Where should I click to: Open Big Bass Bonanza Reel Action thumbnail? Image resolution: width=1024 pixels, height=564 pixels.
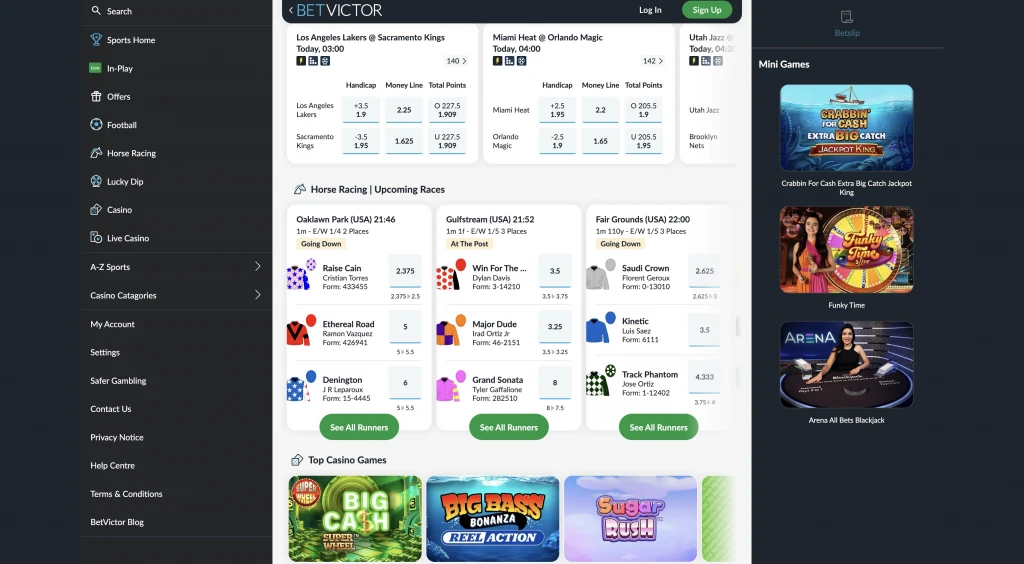pos(492,519)
